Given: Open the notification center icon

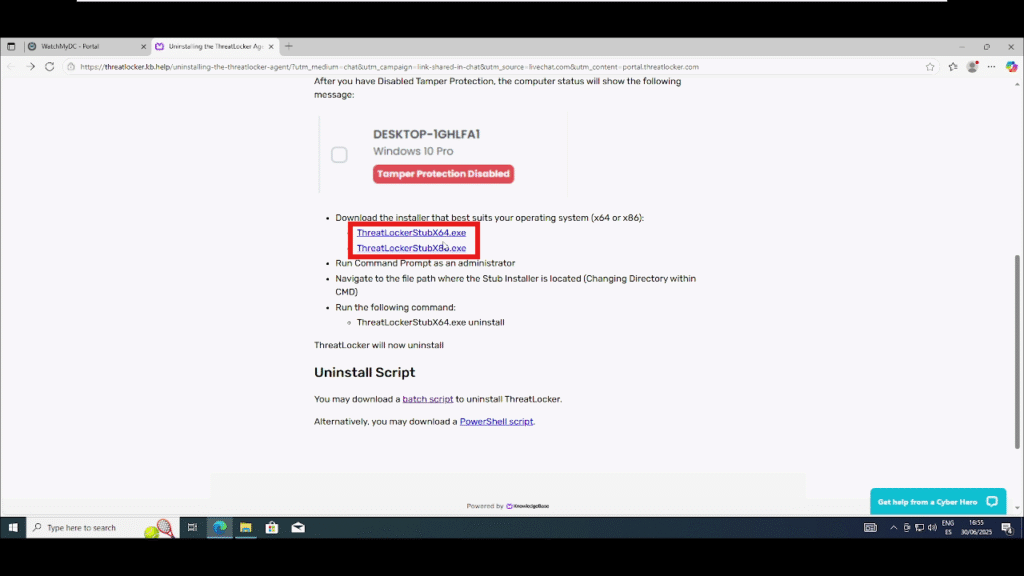Looking at the screenshot, I should (x=1007, y=528).
